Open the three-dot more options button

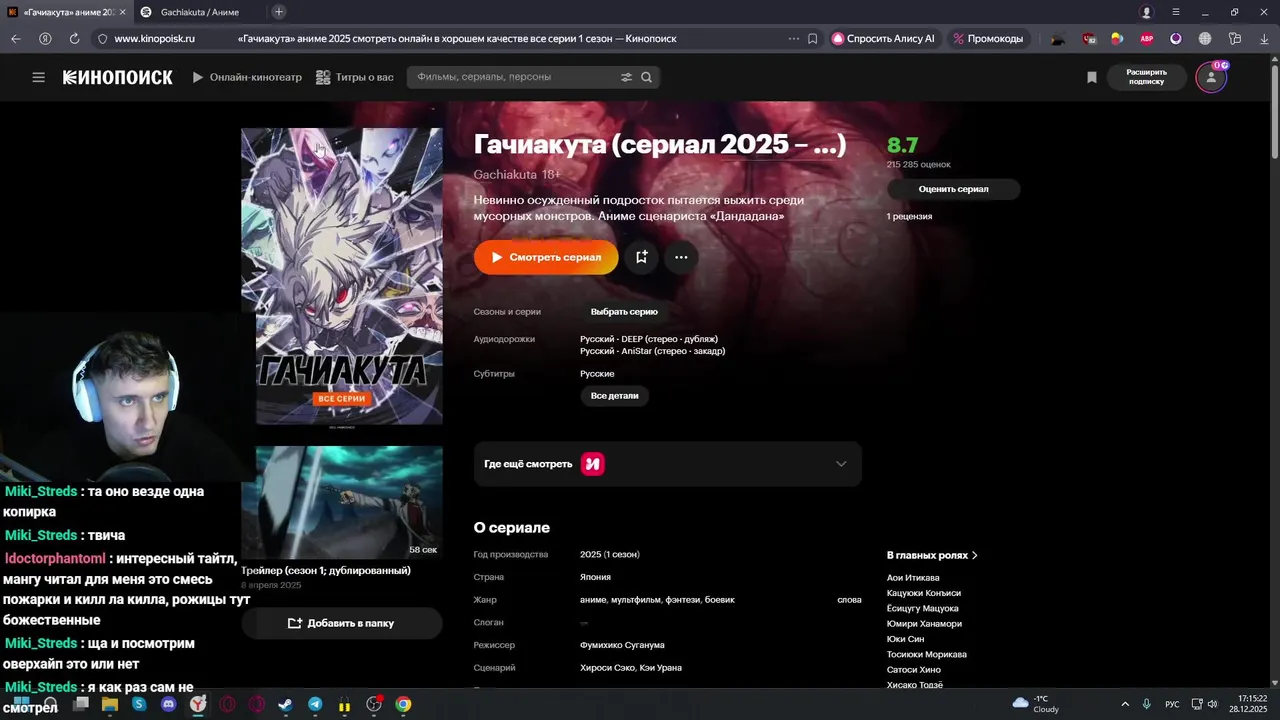click(681, 257)
